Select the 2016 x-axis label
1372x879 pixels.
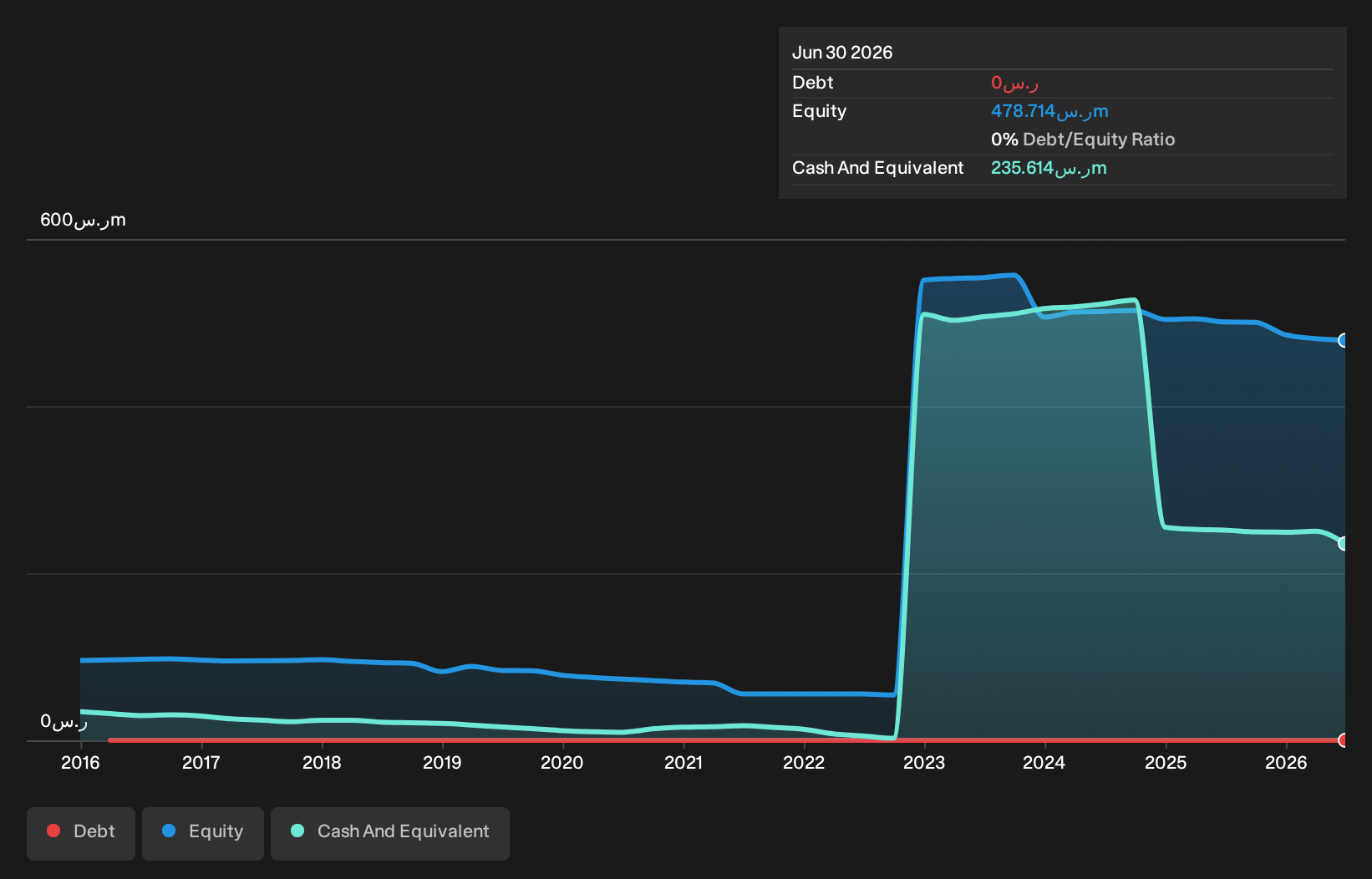pos(80,762)
